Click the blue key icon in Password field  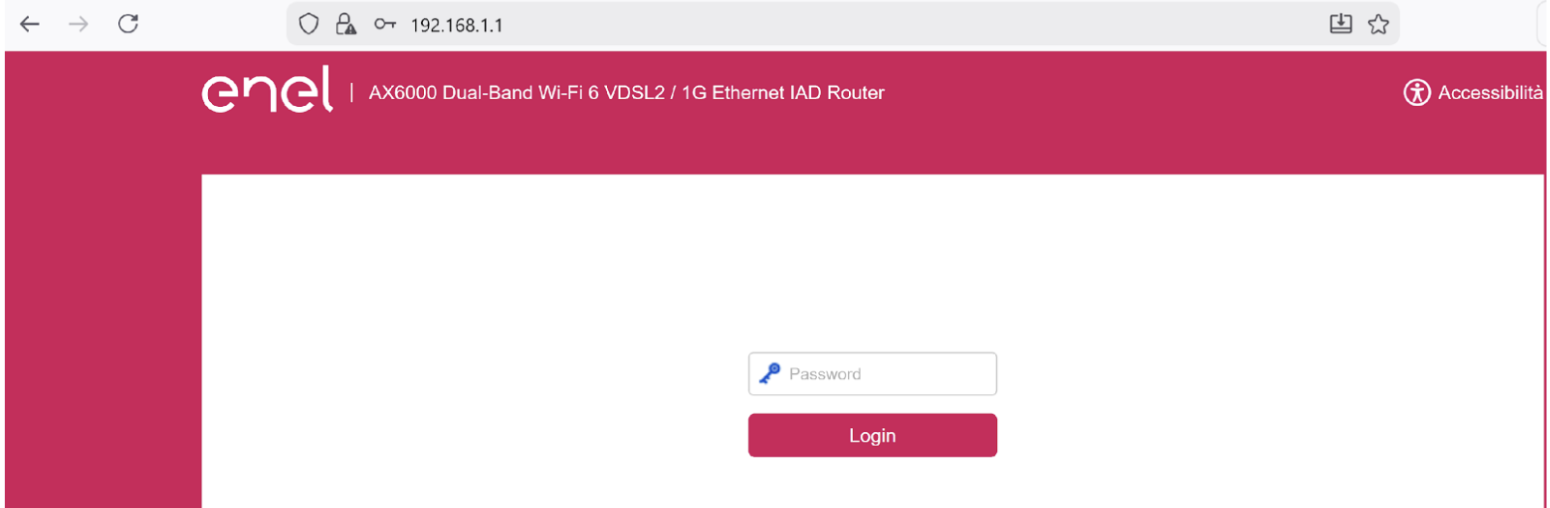pyautogui.click(x=769, y=374)
